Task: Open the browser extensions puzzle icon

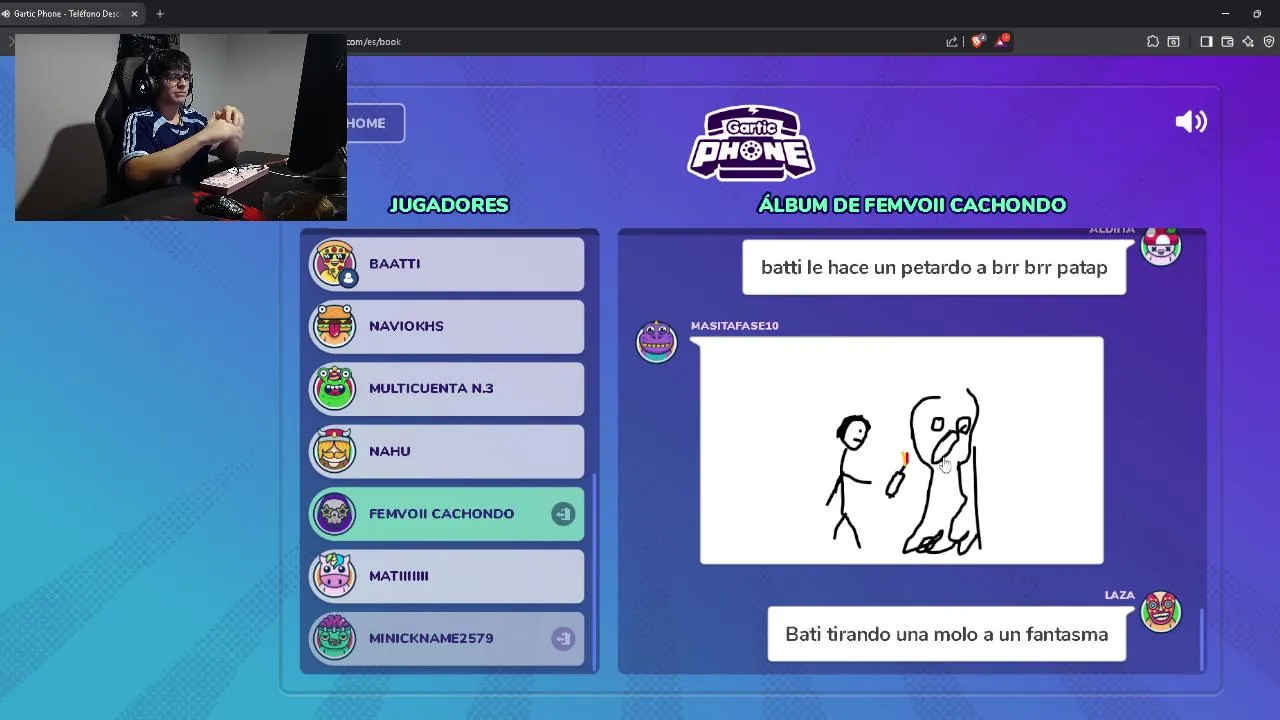Action: coord(1153,41)
